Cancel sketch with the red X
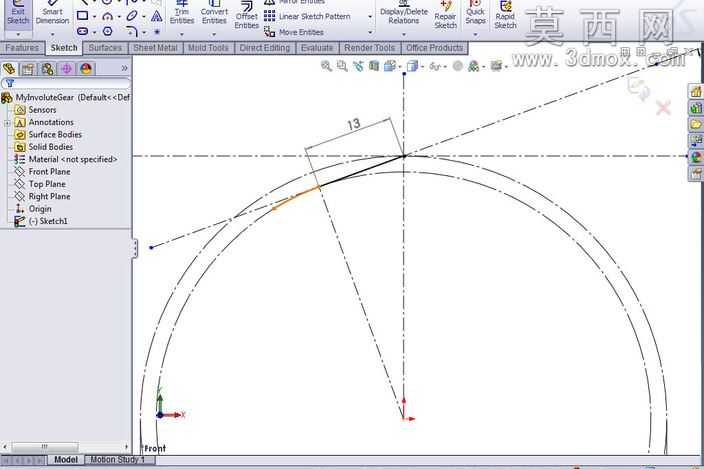Image resolution: width=704 pixels, height=469 pixels. [664, 108]
